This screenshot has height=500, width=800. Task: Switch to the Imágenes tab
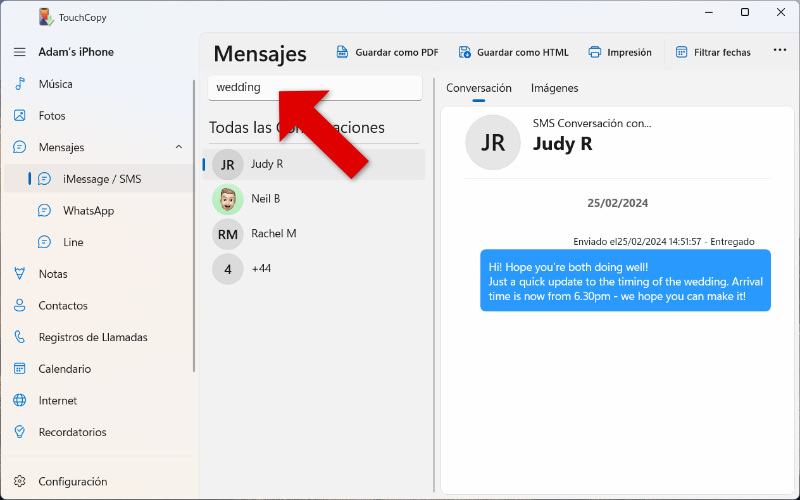[x=555, y=88]
